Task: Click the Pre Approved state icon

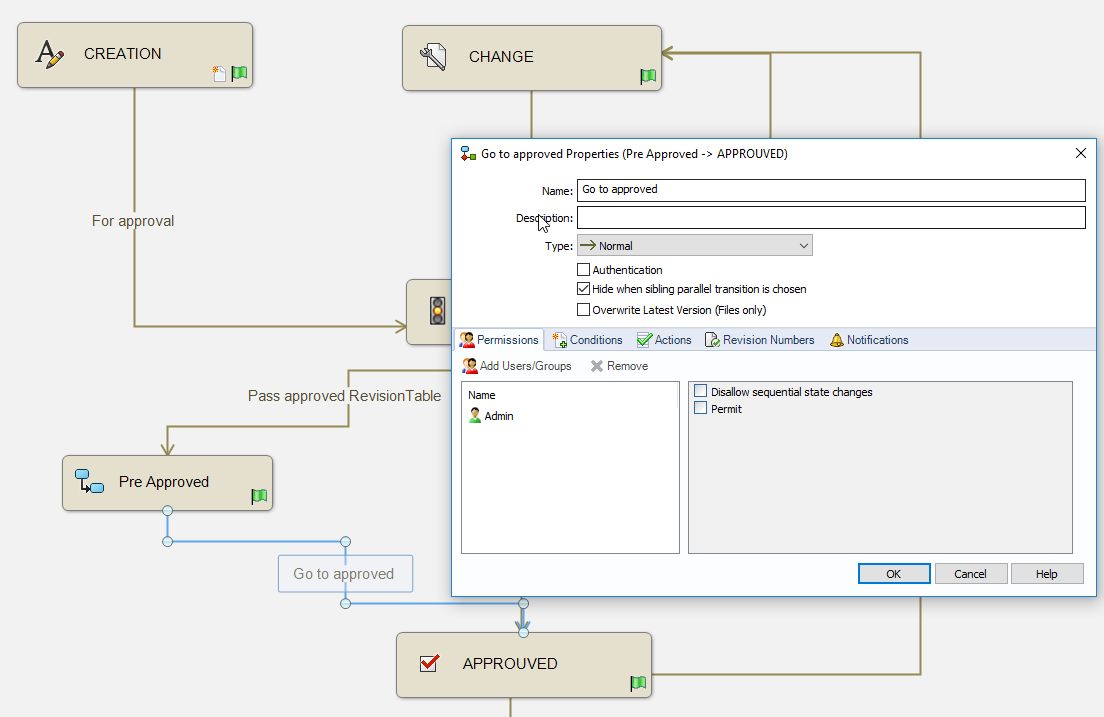Action: [x=90, y=482]
